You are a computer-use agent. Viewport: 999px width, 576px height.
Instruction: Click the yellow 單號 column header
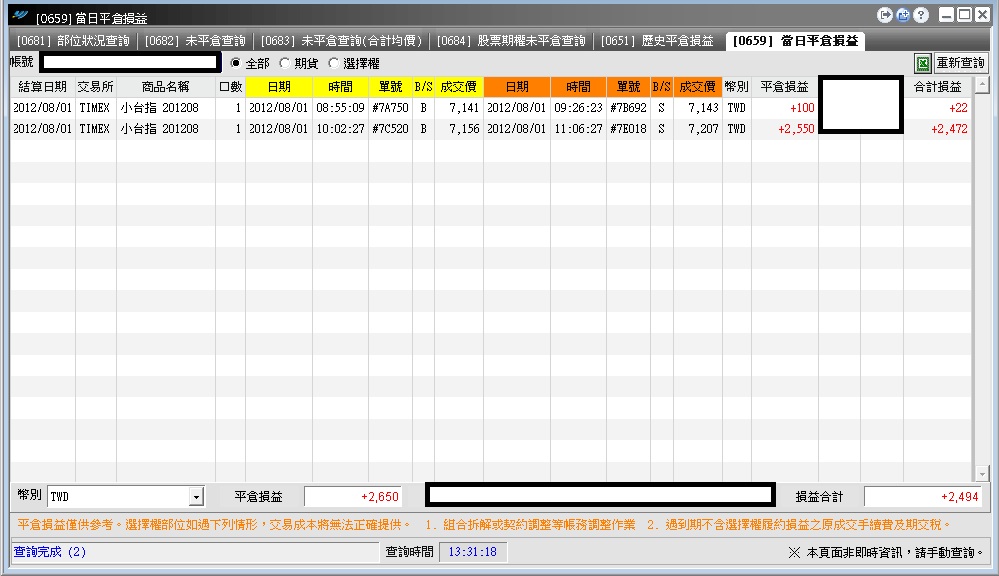tap(391, 87)
